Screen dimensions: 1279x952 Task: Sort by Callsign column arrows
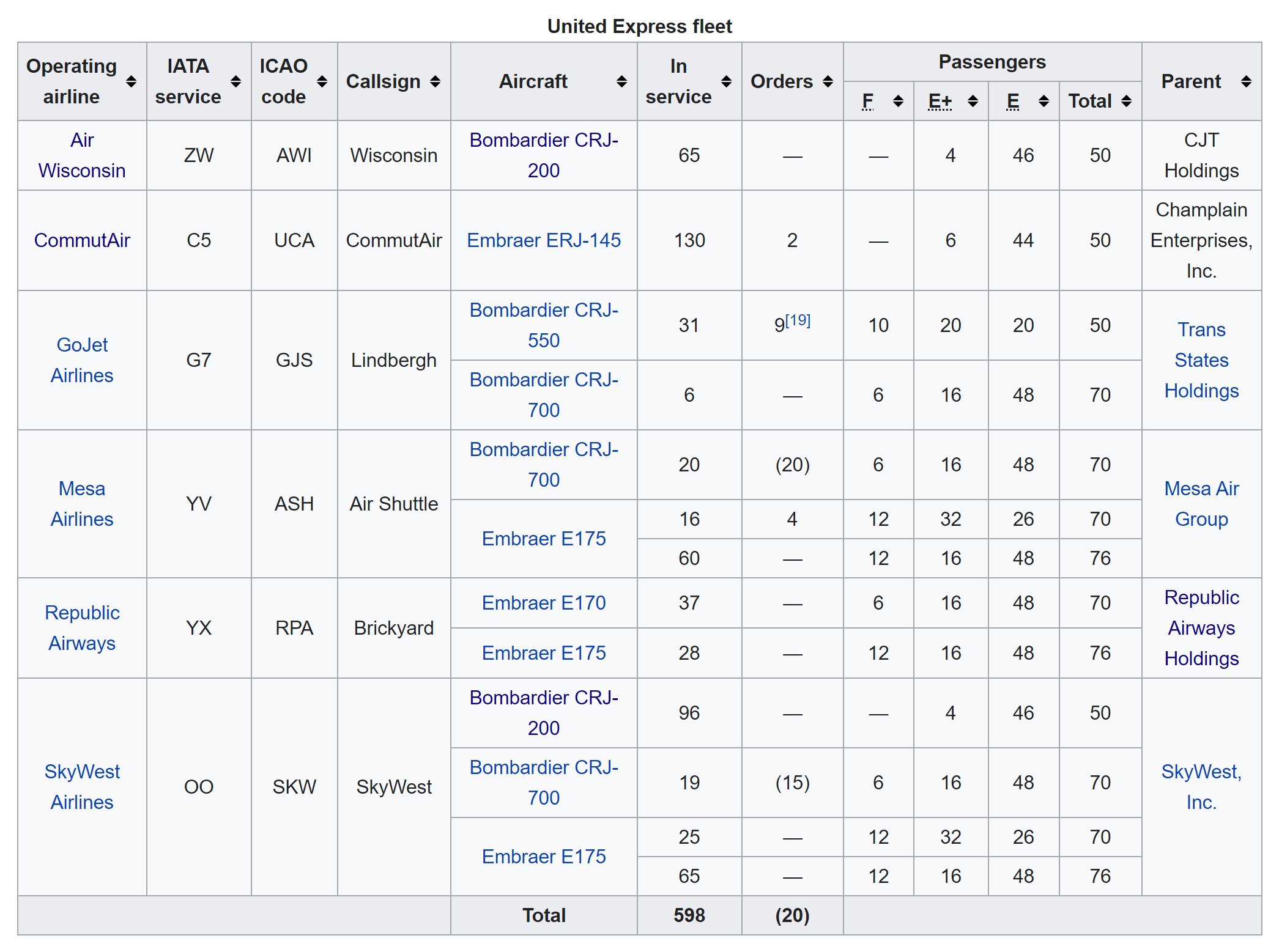435,82
